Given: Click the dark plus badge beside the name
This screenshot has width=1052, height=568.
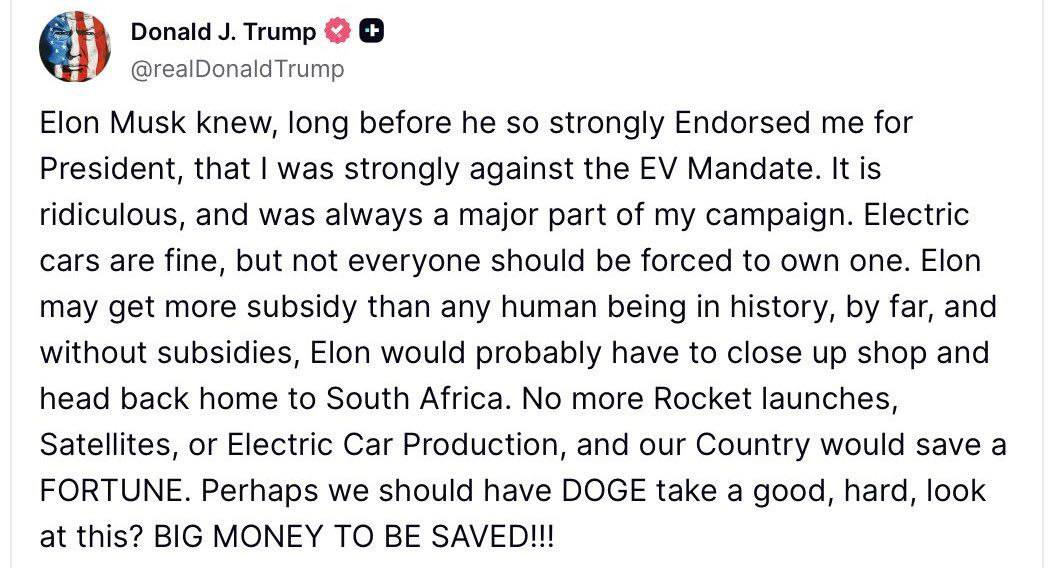Looking at the screenshot, I should pyautogui.click(x=372, y=31).
